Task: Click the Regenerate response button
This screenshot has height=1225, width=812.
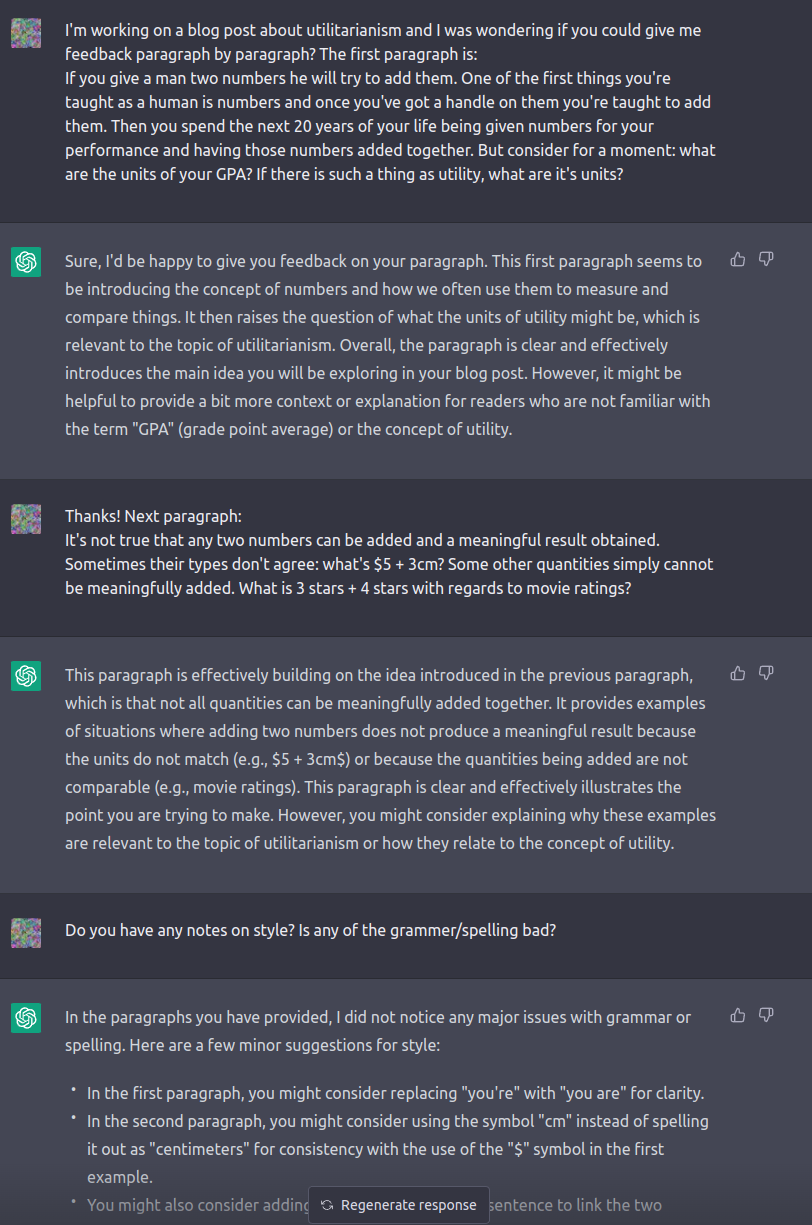Action: coord(399,1205)
